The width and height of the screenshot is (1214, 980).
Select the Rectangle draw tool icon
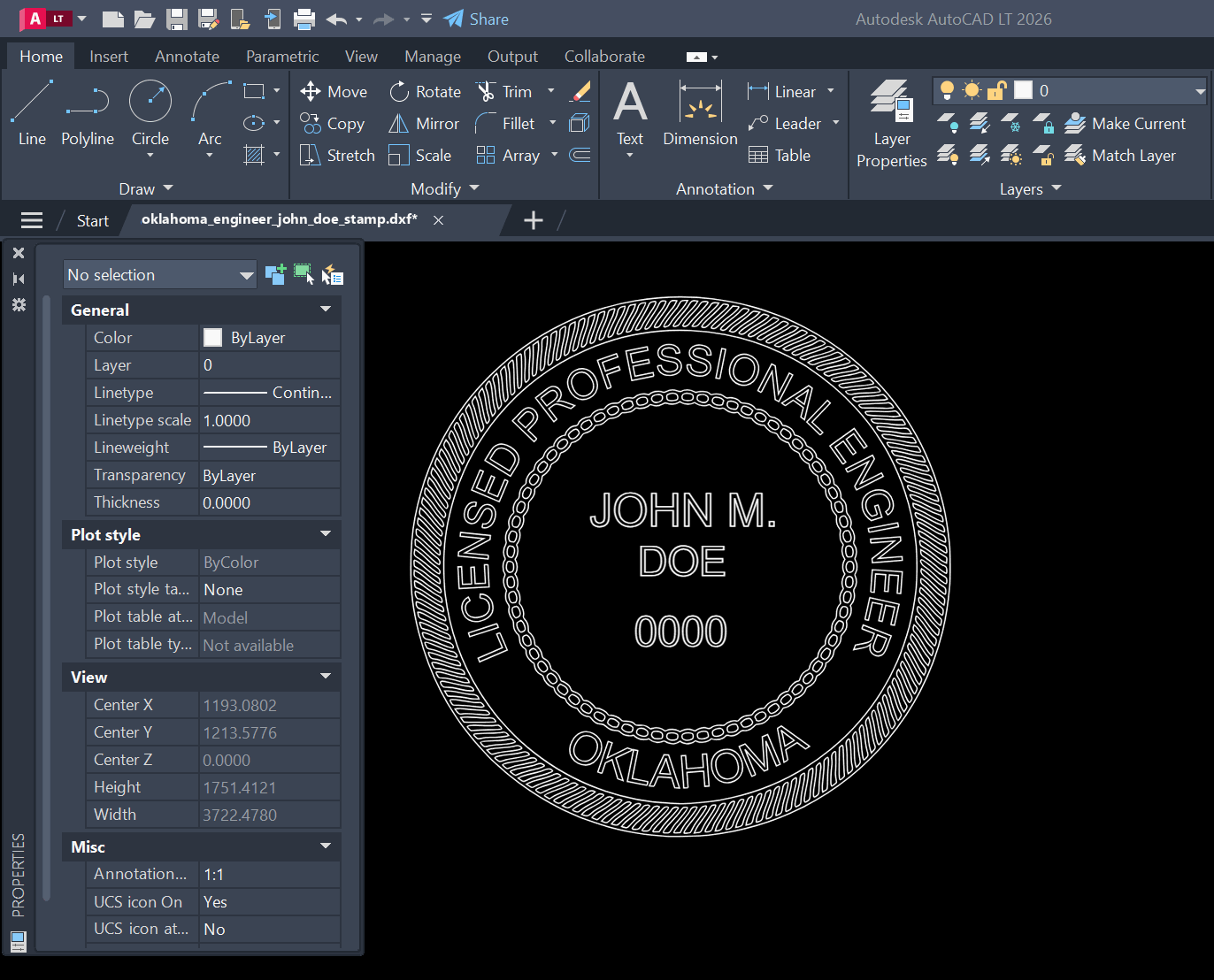[254, 91]
